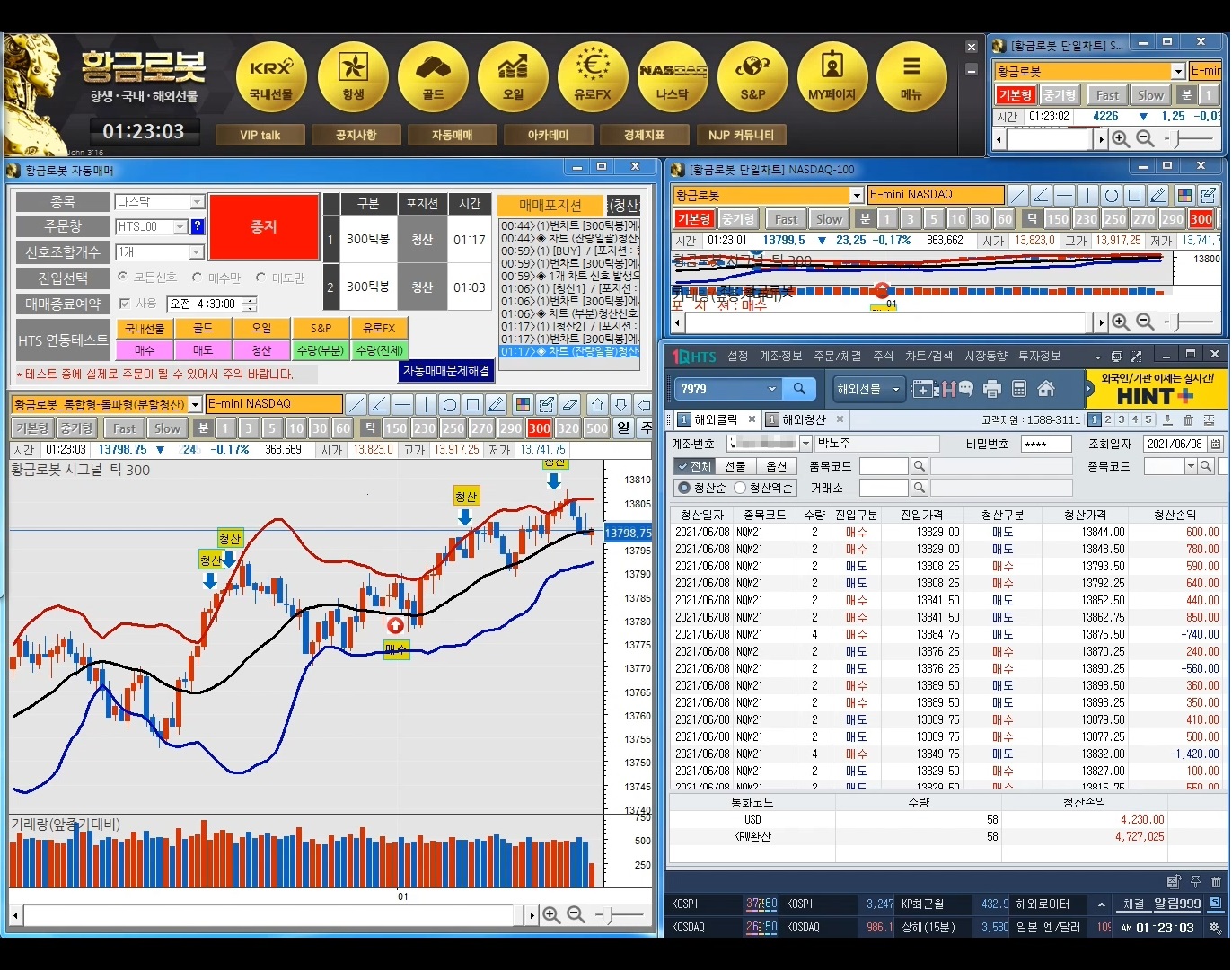Open the calculator icon in HTS toolbar
The width and height of the screenshot is (1232, 970).
pos(1019,389)
